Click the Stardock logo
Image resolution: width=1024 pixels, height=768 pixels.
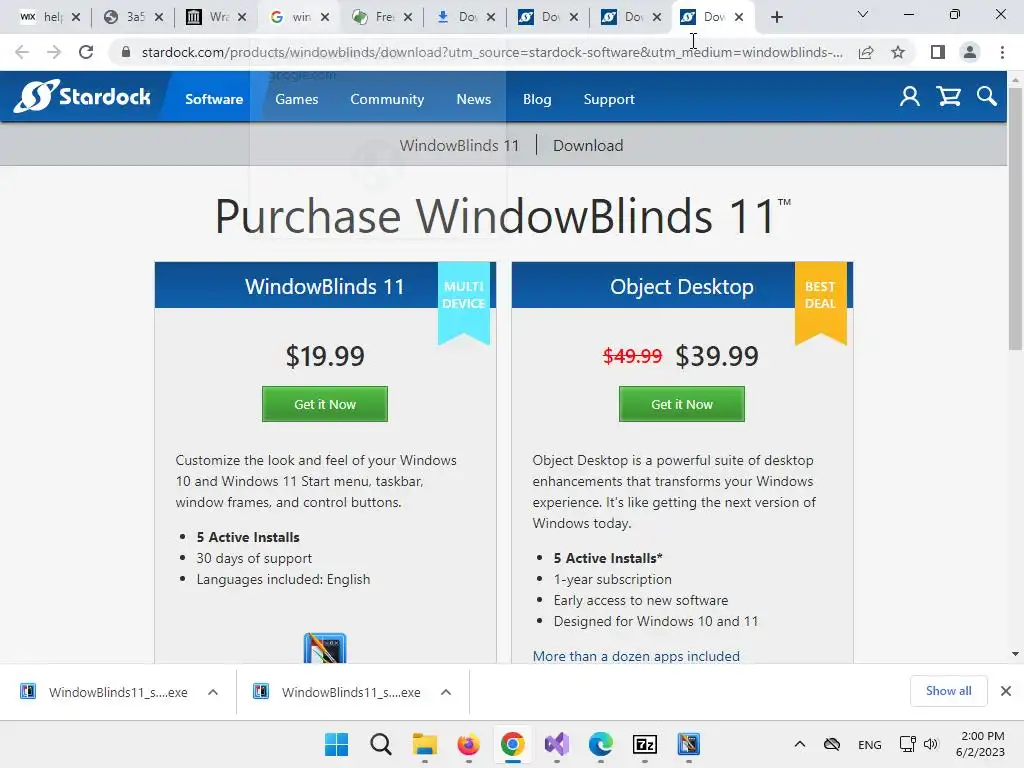[83, 97]
